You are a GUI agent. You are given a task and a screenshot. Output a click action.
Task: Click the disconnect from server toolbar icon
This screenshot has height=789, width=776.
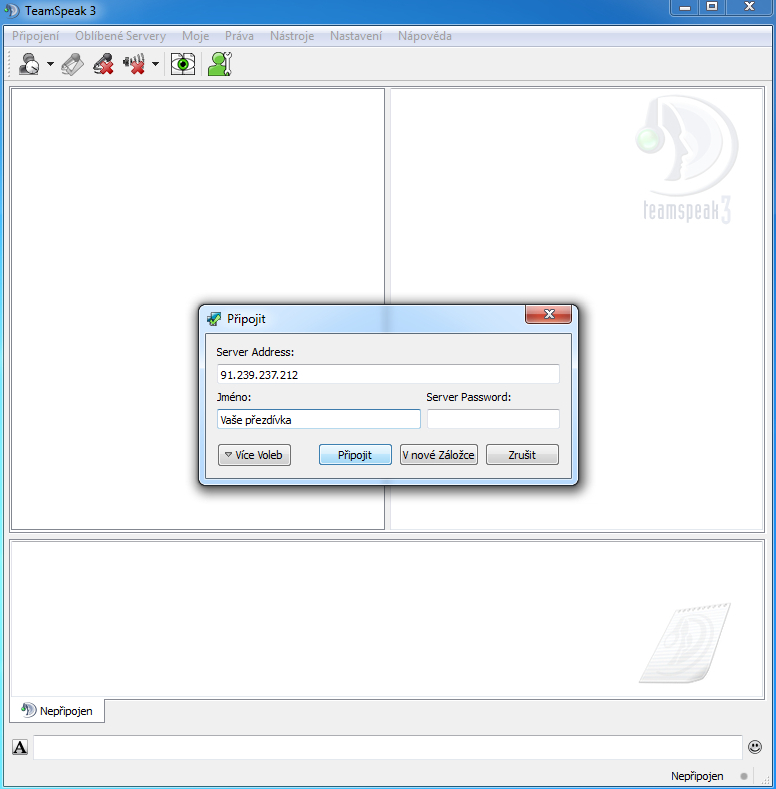click(73, 65)
